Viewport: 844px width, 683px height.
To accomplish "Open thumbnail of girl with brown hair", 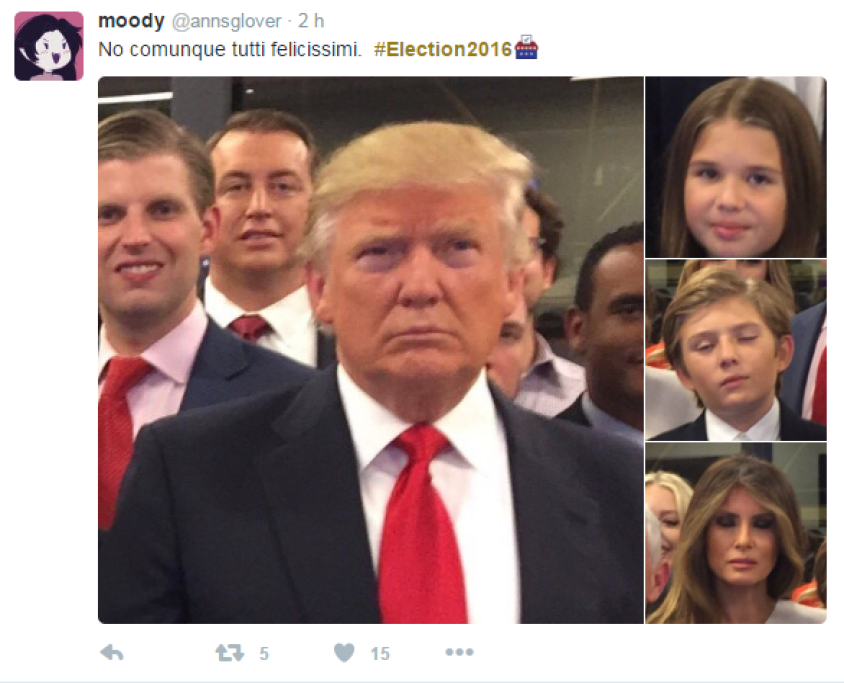I will pyautogui.click(x=736, y=167).
